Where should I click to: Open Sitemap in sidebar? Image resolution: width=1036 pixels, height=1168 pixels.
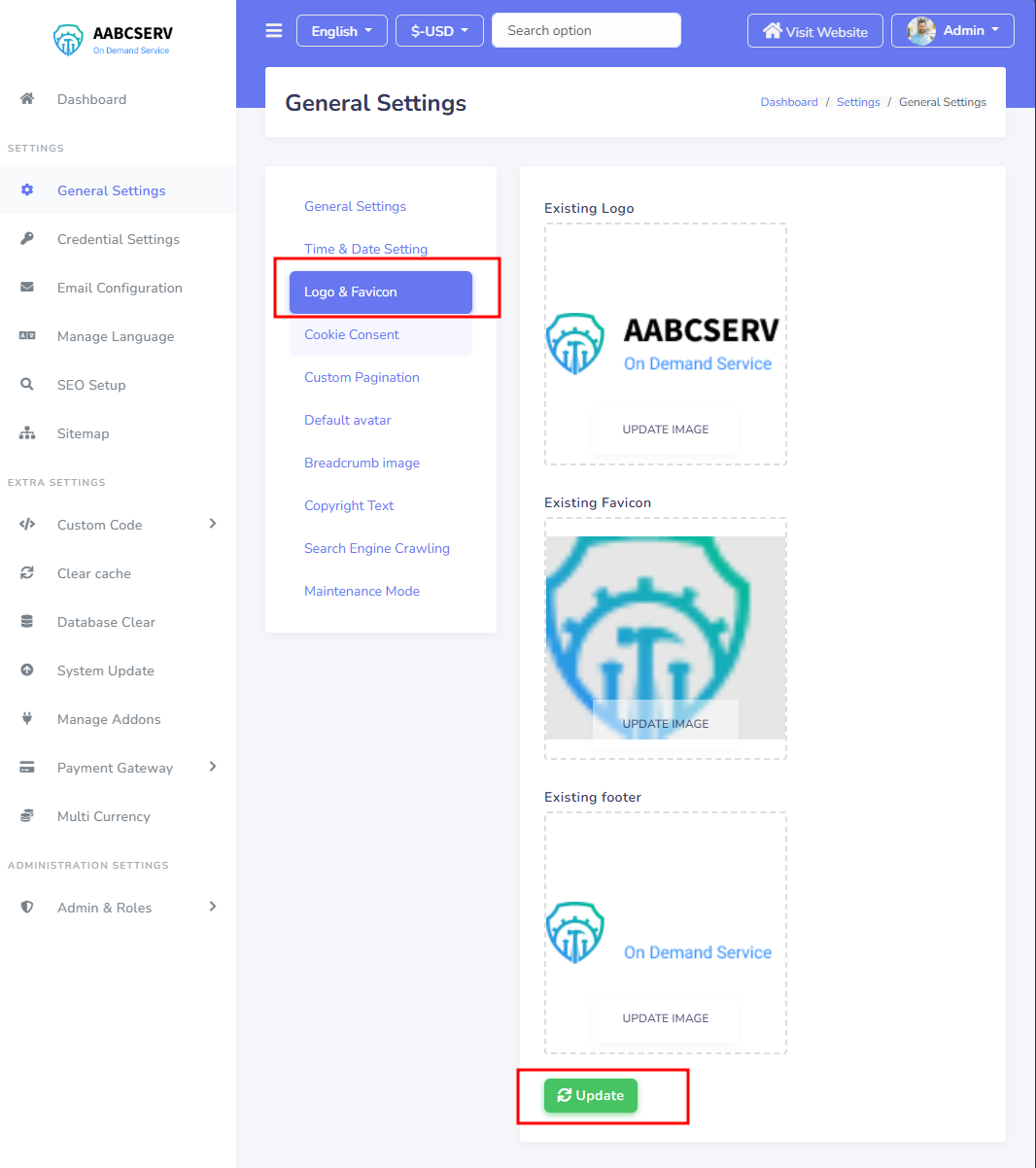coord(118,433)
